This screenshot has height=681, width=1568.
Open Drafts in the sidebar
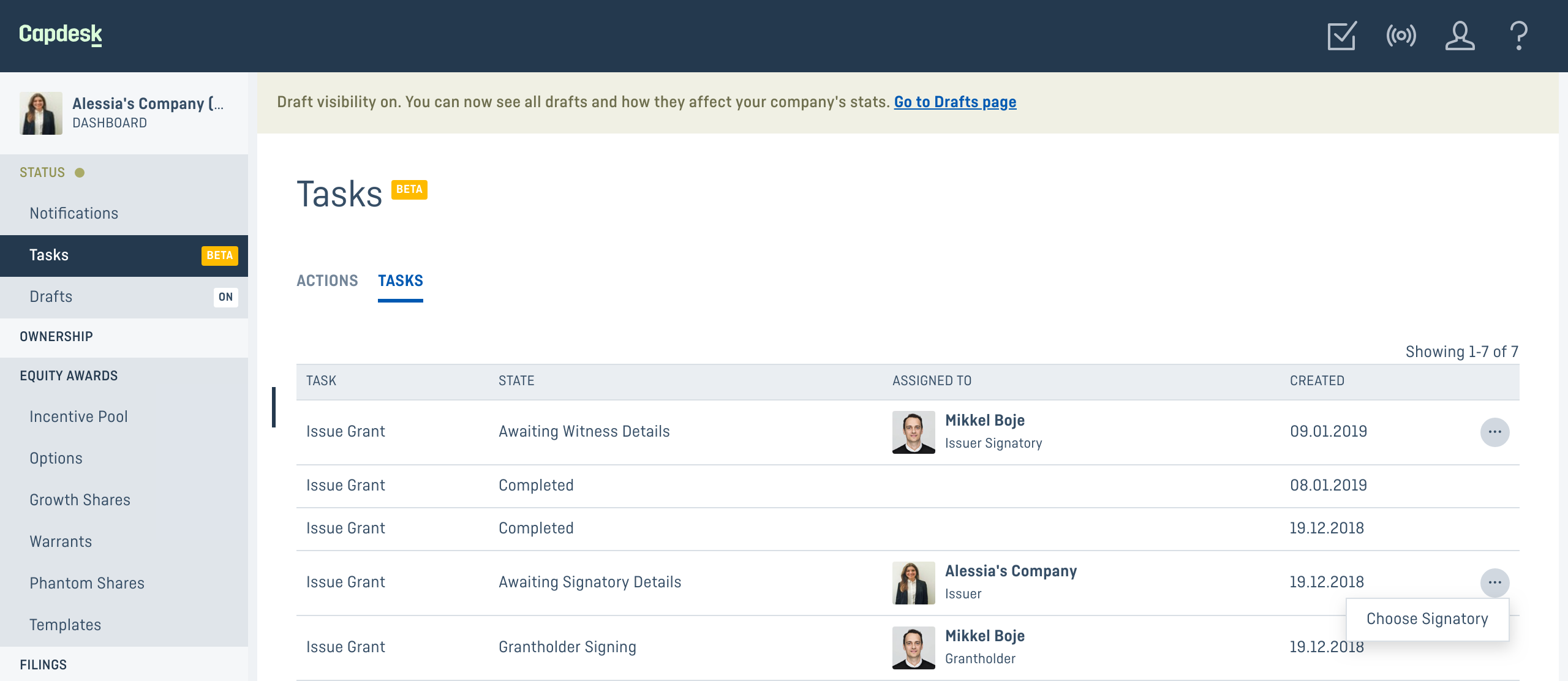tap(124, 297)
